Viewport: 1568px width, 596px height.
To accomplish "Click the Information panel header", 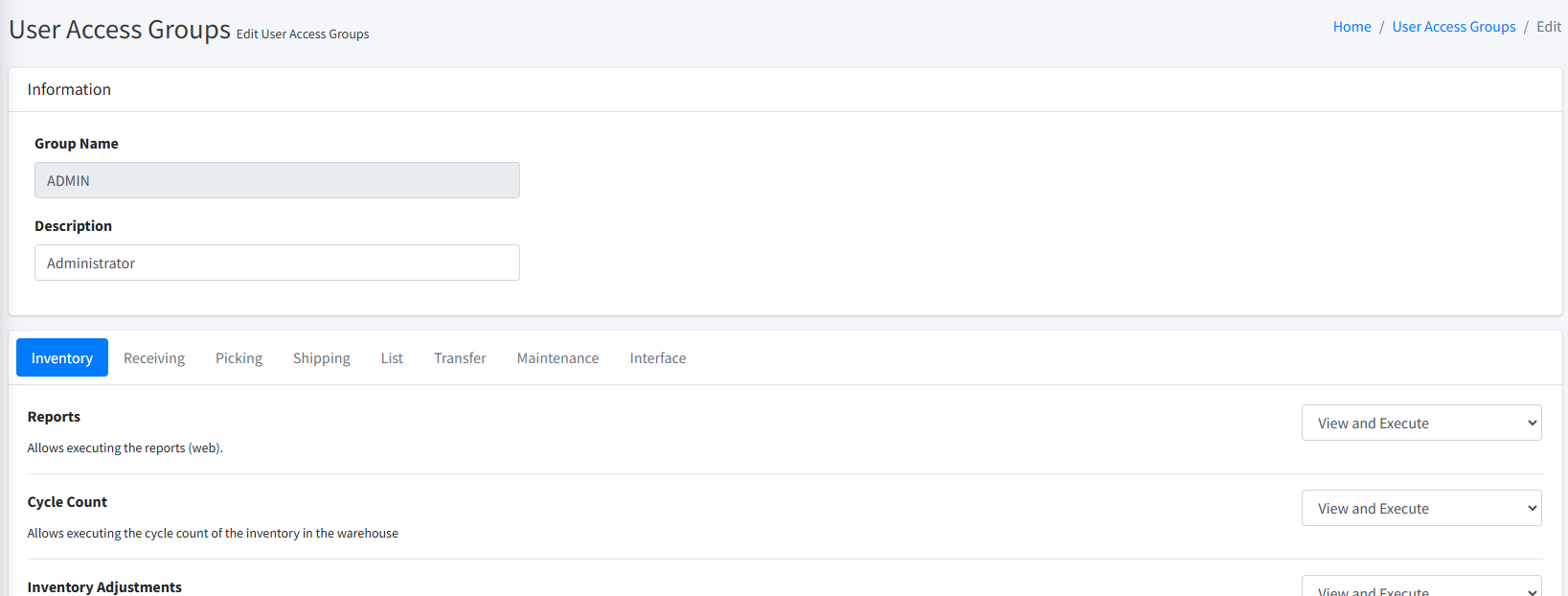I will click(x=69, y=89).
